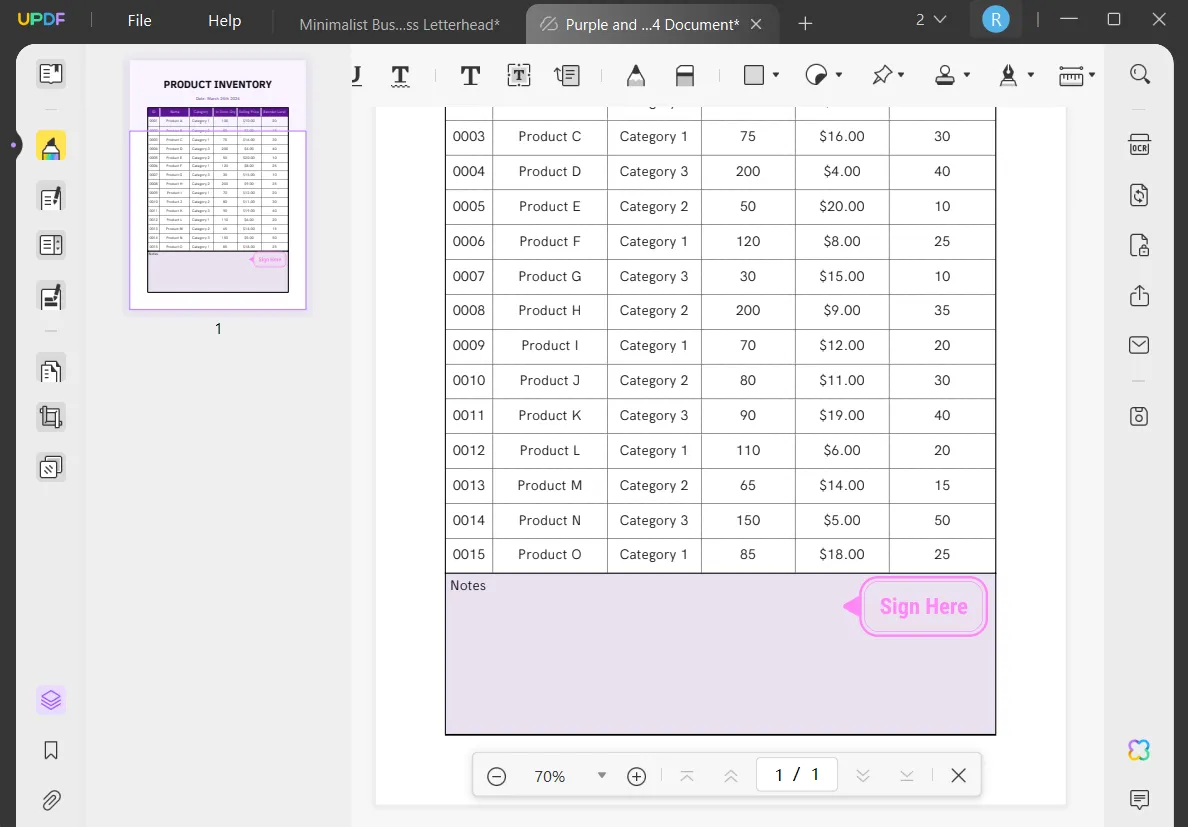Open the Prepare Form tool in sidebar

point(51,245)
